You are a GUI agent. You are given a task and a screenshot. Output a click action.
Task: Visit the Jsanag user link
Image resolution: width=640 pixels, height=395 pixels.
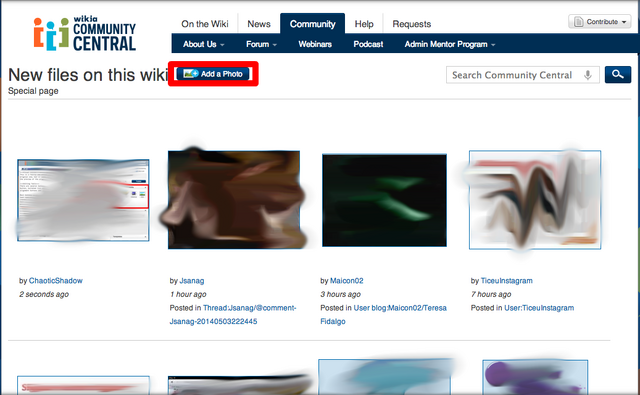[192, 281]
